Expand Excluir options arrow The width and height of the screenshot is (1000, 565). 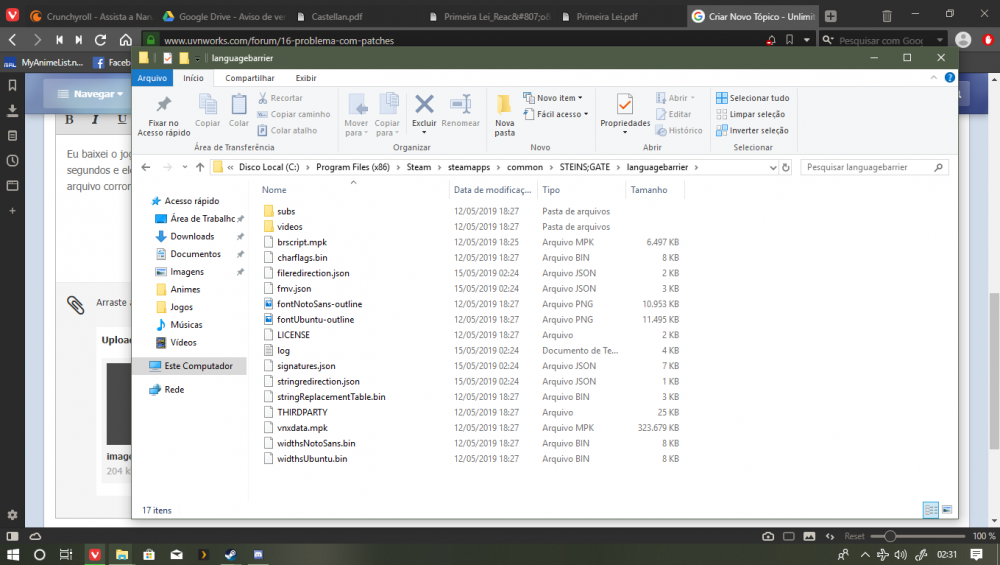coord(424,133)
